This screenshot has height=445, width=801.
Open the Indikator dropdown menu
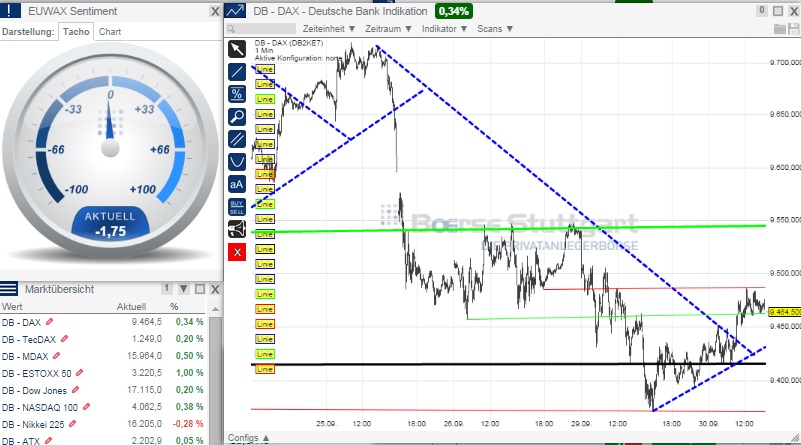coord(444,29)
